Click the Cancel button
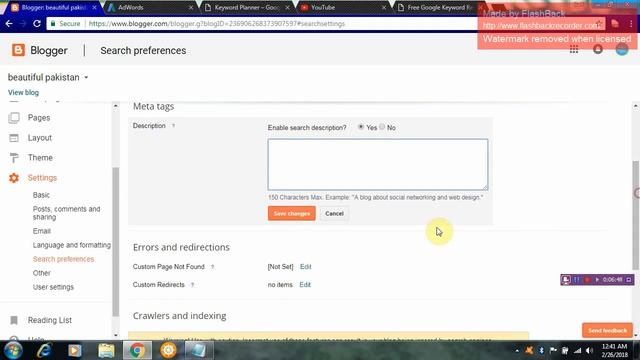Screen dimensions: 640x360 tap(334, 213)
